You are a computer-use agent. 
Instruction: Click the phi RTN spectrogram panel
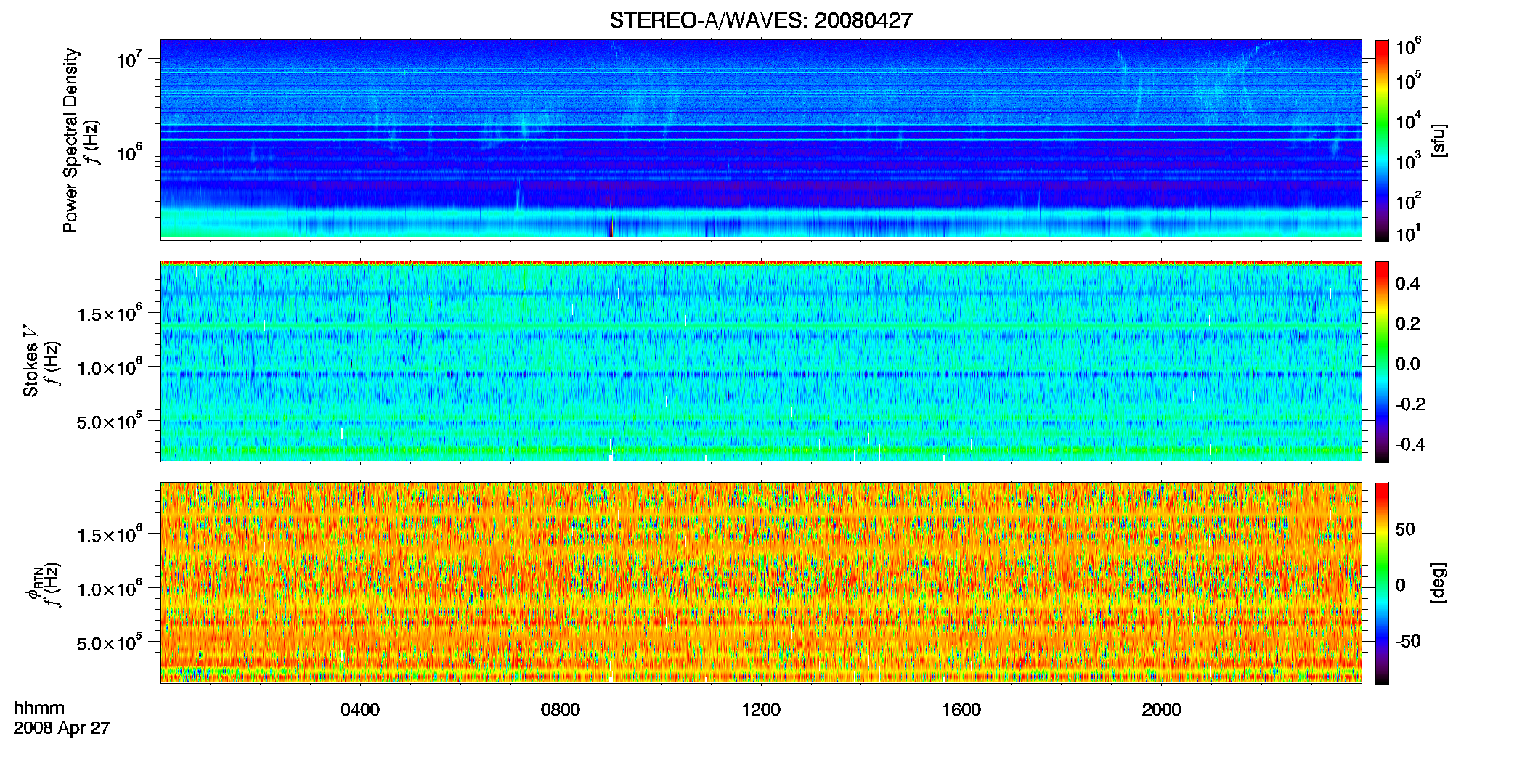(761, 583)
